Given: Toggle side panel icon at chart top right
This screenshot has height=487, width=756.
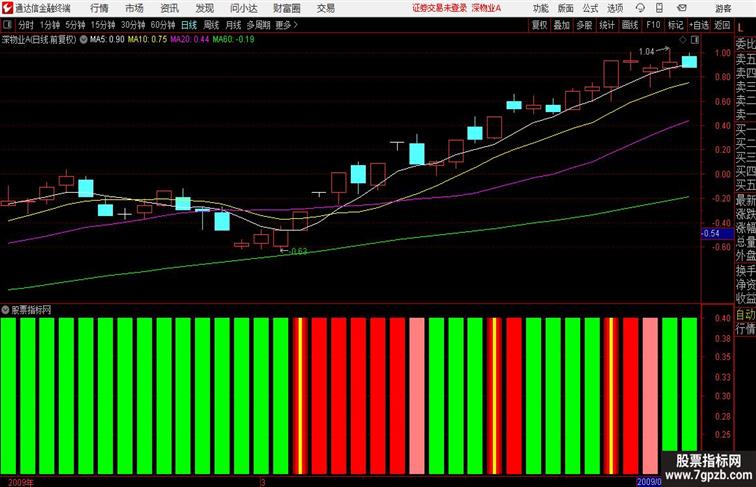Looking at the screenshot, I should point(695,40).
